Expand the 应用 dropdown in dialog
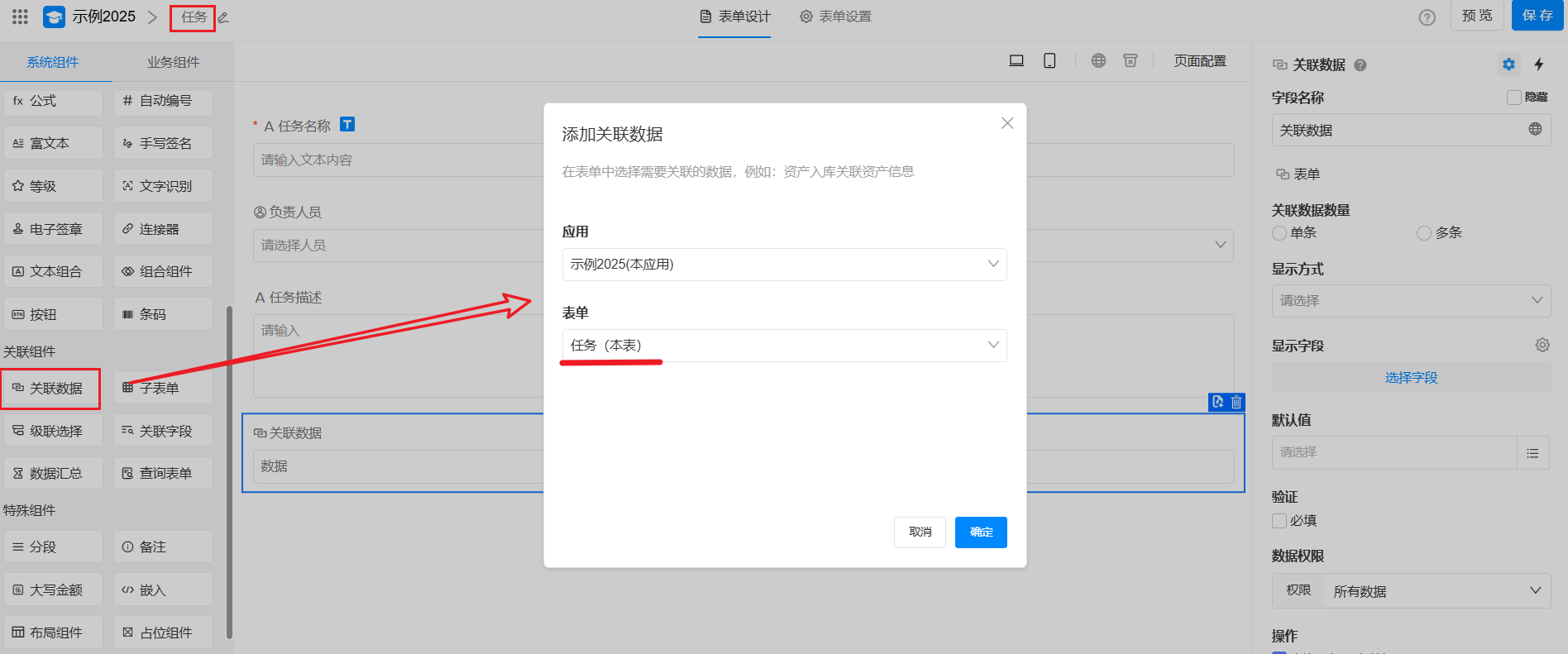This screenshot has height=654, width=1568. (784, 265)
